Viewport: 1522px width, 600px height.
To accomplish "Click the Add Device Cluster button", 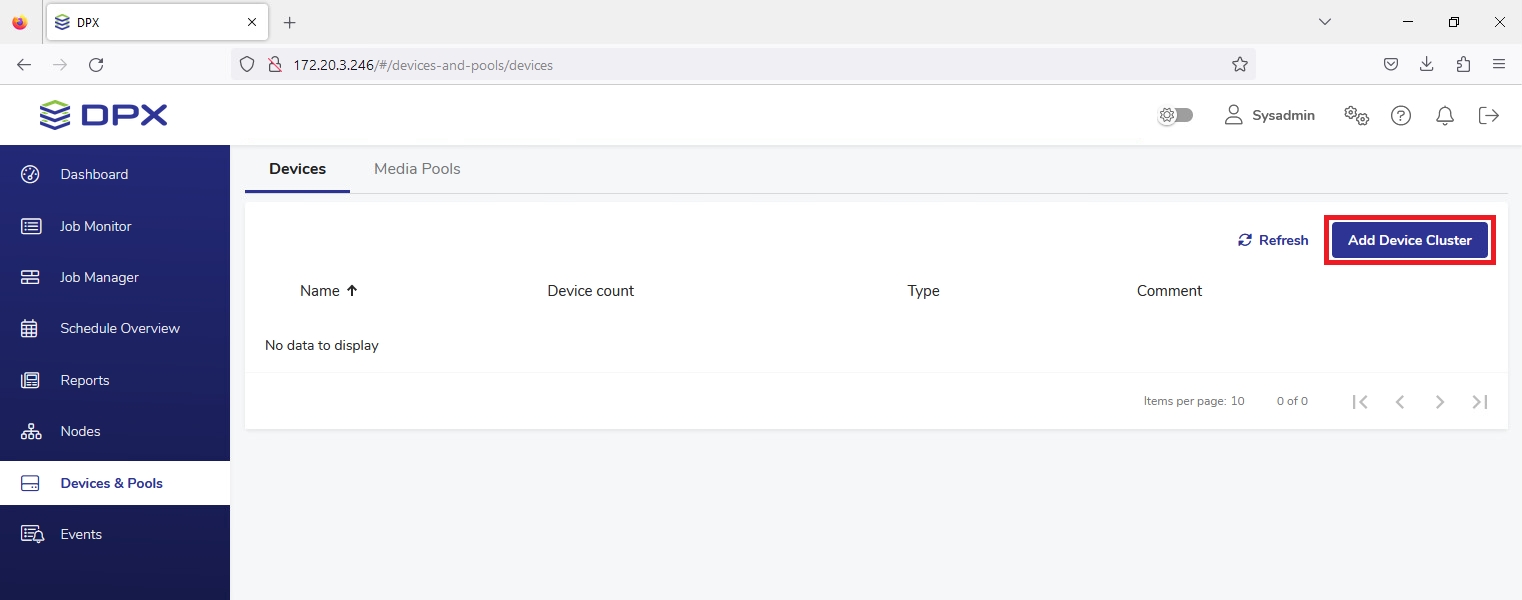I will [1409, 240].
